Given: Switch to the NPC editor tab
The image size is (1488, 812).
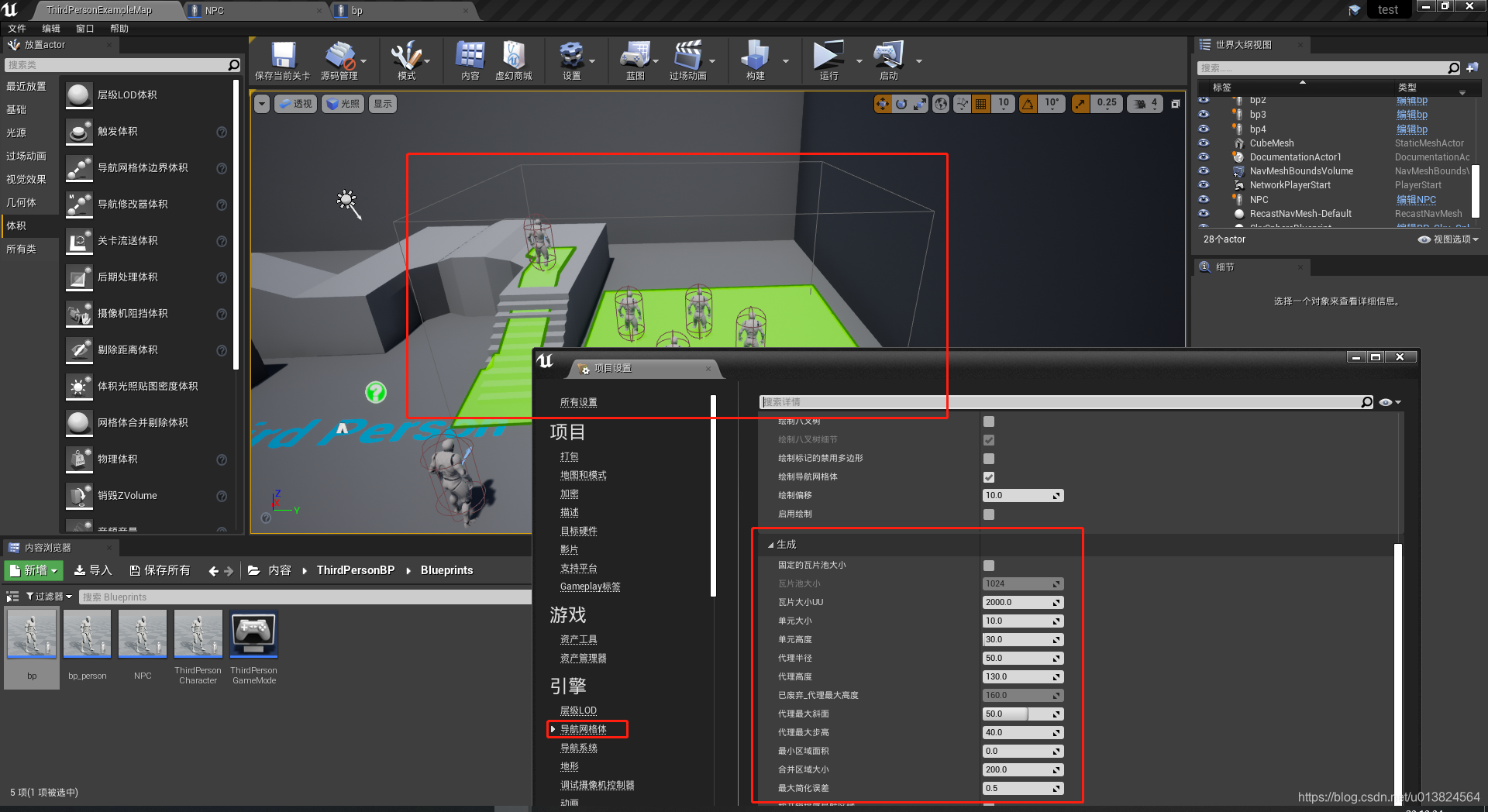Looking at the screenshot, I should click(x=256, y=11).
